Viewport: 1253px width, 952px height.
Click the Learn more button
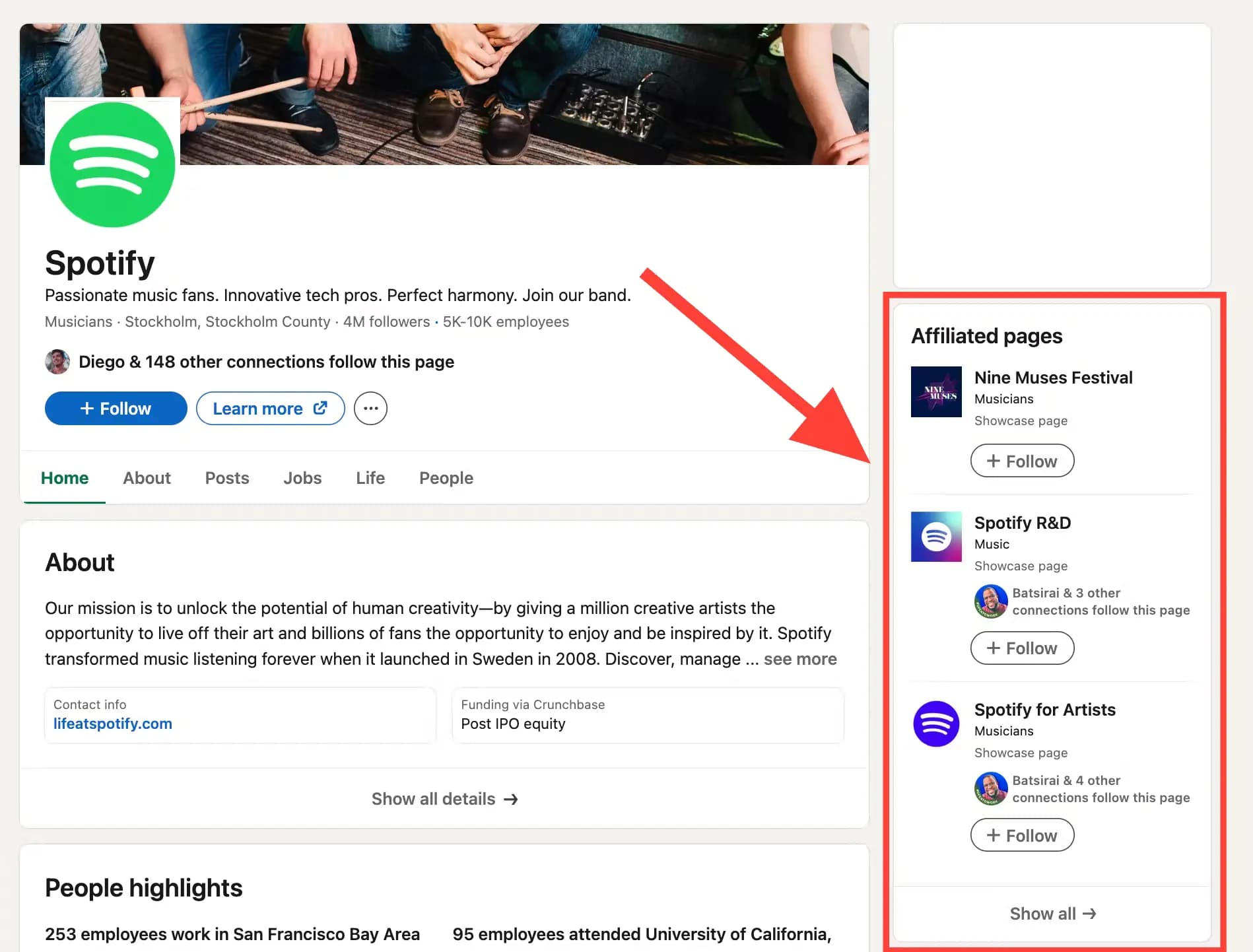(x=270, y=408)
